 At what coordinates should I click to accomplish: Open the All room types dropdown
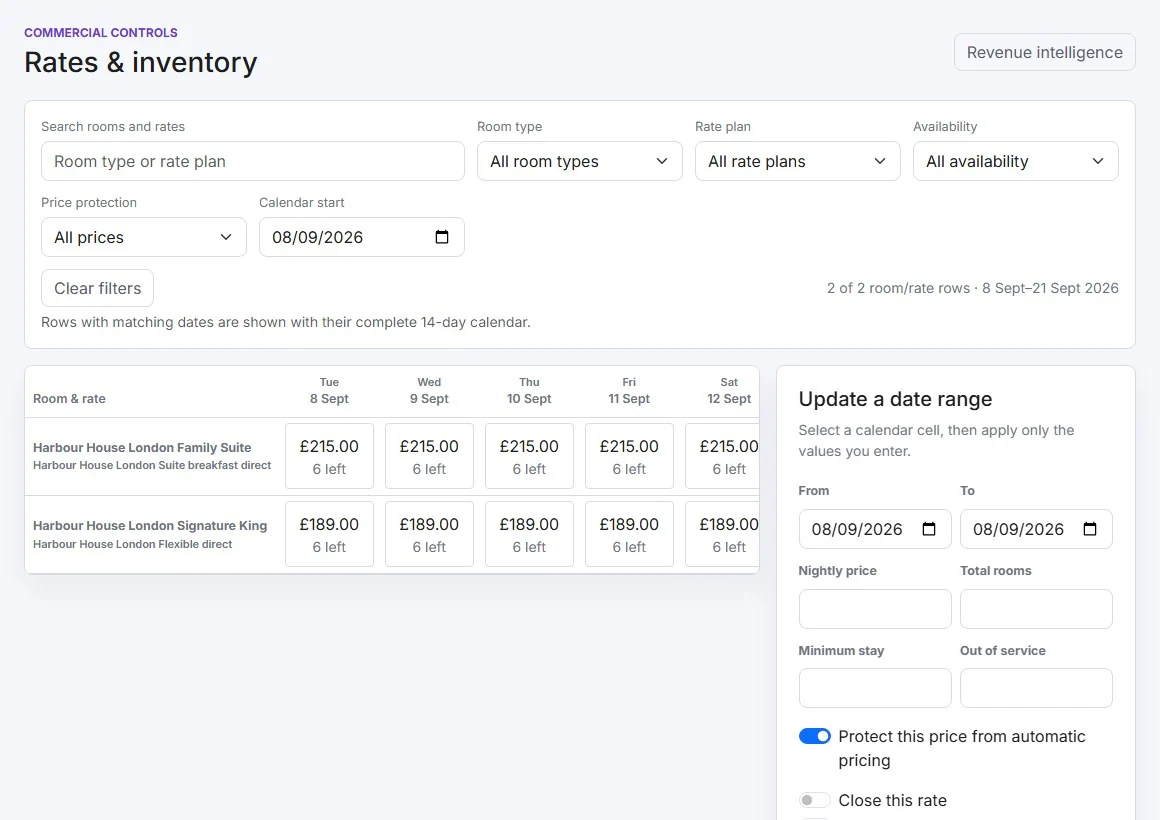point(579,161)
